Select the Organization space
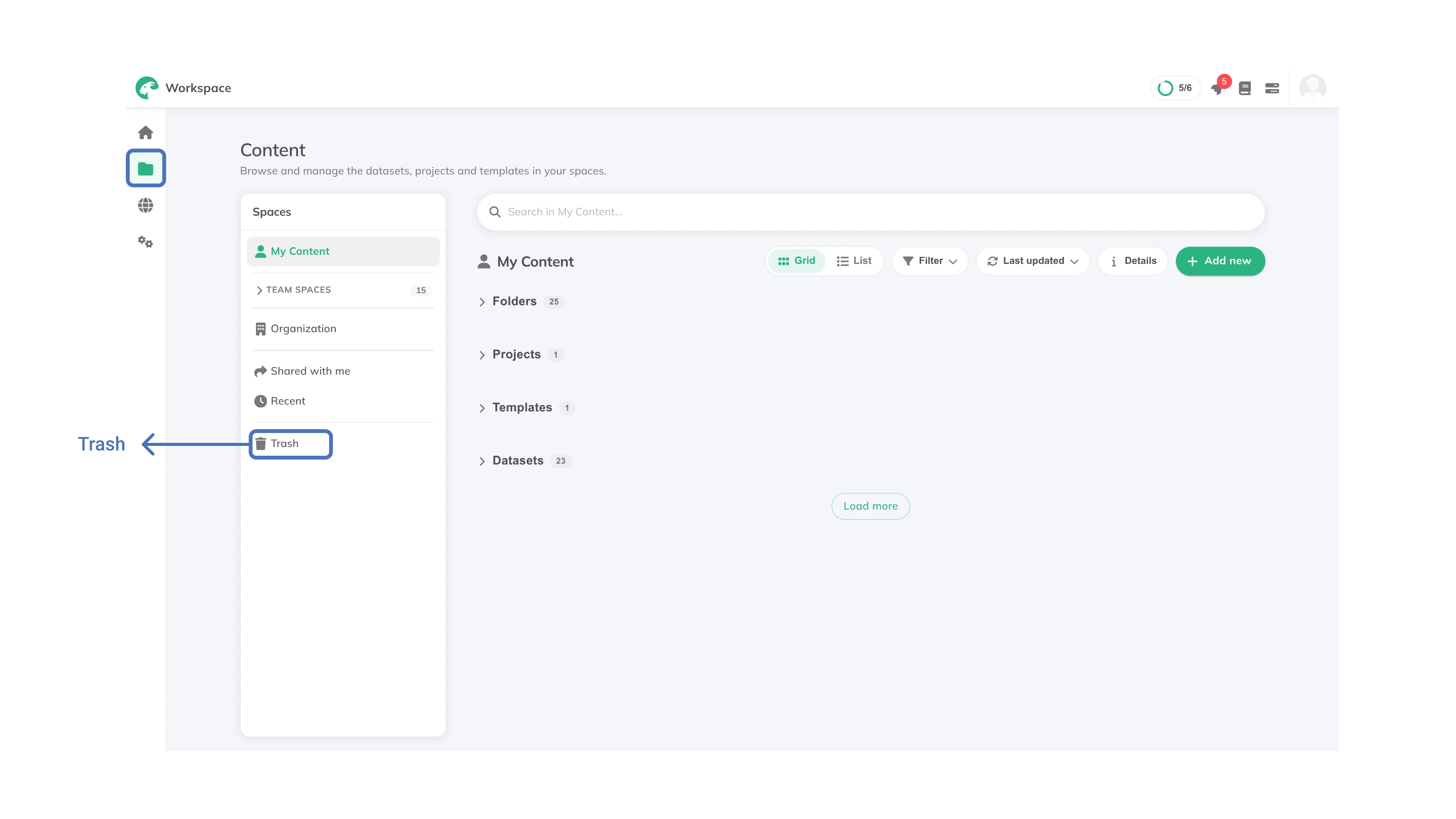Screen dimensions: 1456x819 pos(343,328)
